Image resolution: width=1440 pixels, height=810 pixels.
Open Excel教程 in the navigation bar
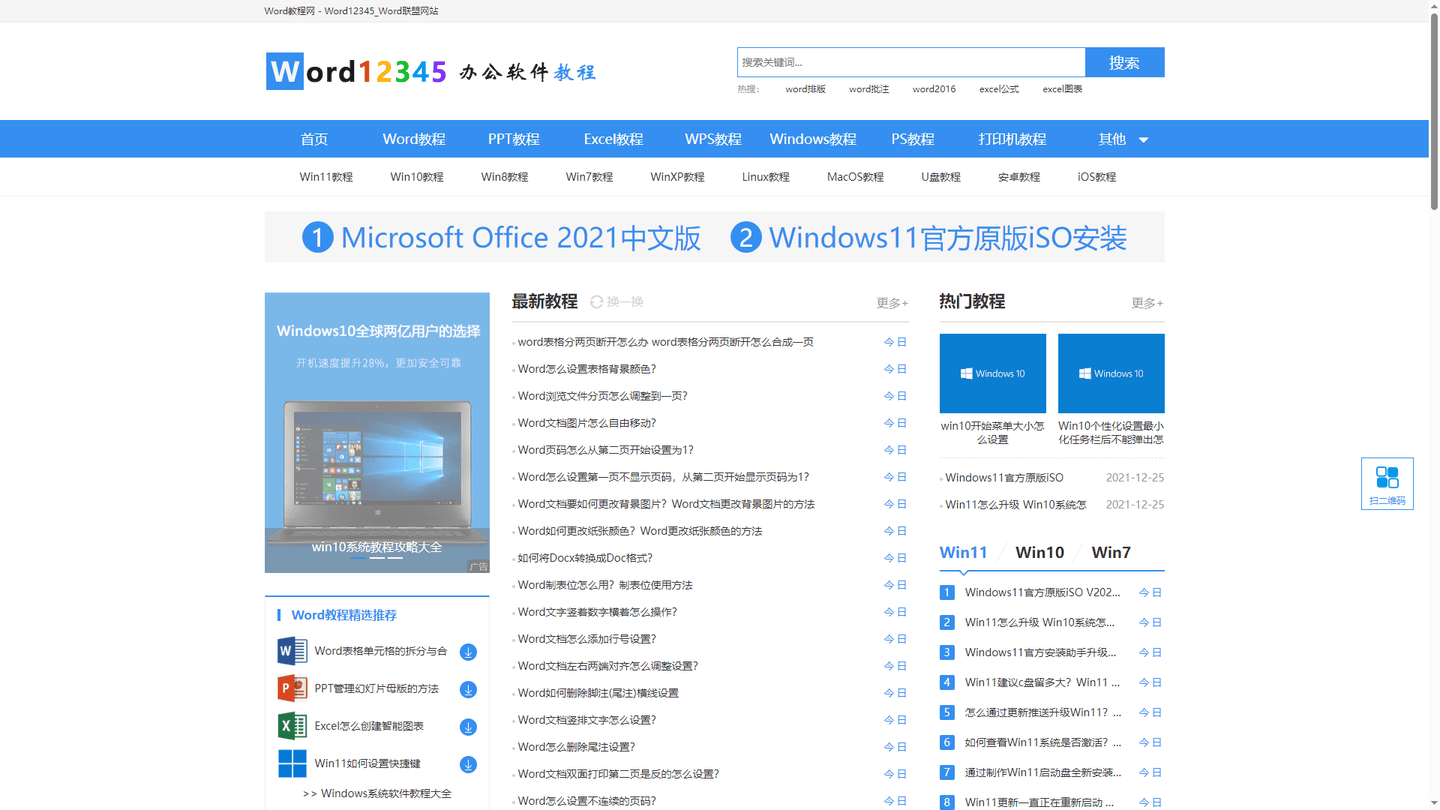pos(614,139)
